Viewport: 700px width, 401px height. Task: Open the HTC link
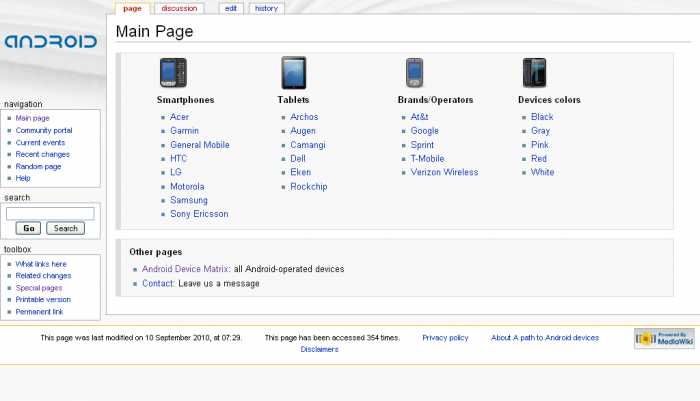[x=179, y=159]
